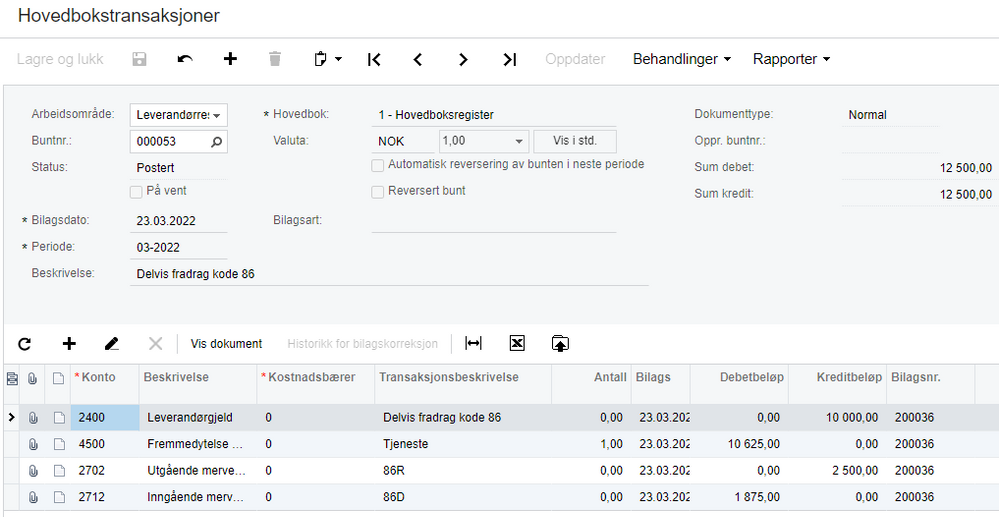Fit columns to width icon

click(474, 344)
